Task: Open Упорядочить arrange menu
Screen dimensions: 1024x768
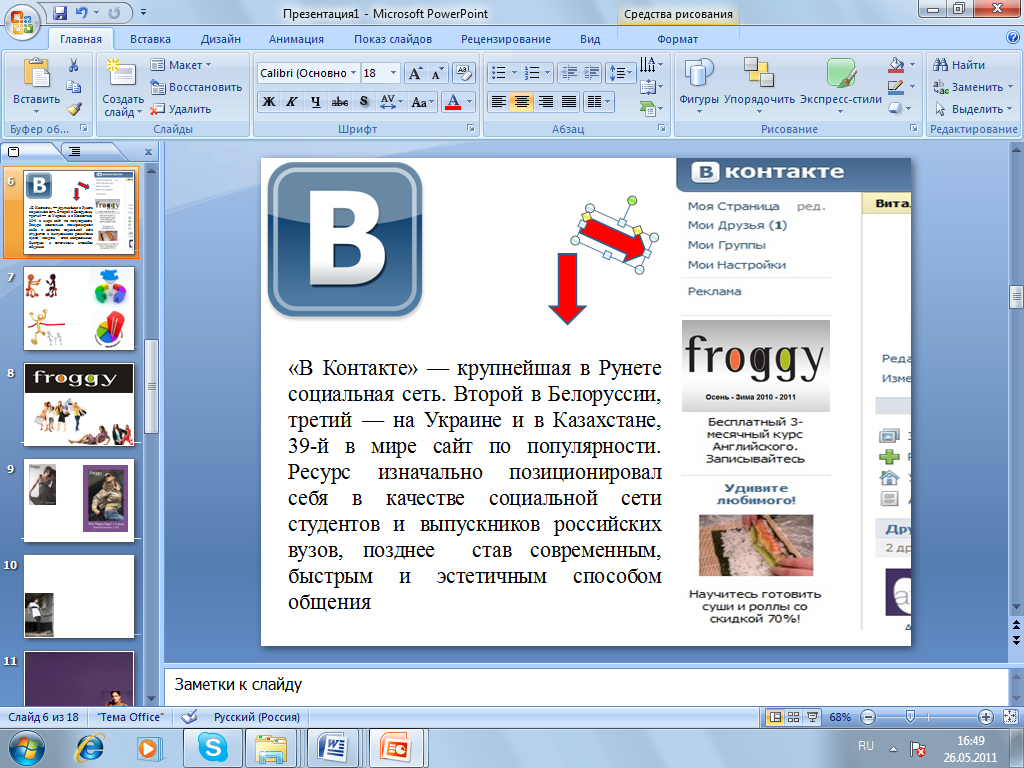Action: (759, 85)
